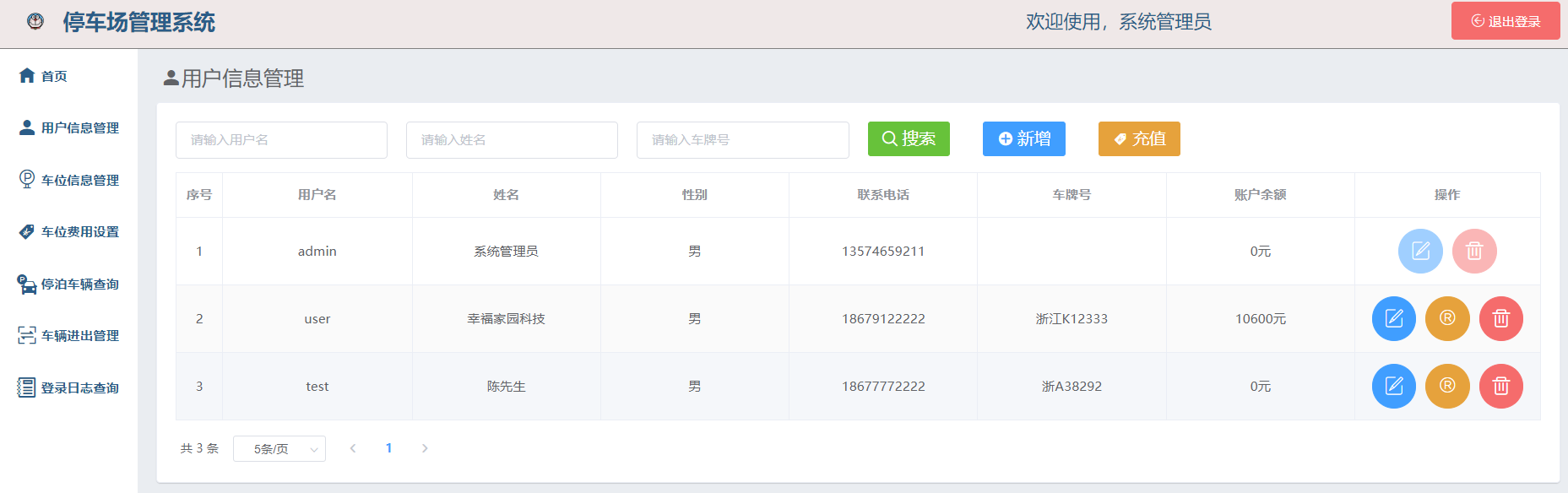This screenshot has width=1568, height=493.
Task: Click phone number 18679122222
Action: tap(883, 319)
